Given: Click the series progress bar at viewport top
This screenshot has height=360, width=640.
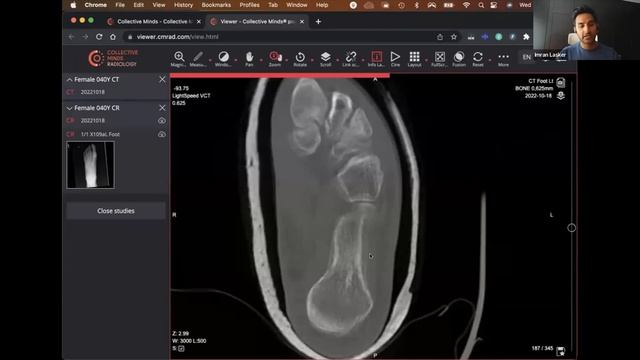Looking at the screenshot, I should (280, 76).
